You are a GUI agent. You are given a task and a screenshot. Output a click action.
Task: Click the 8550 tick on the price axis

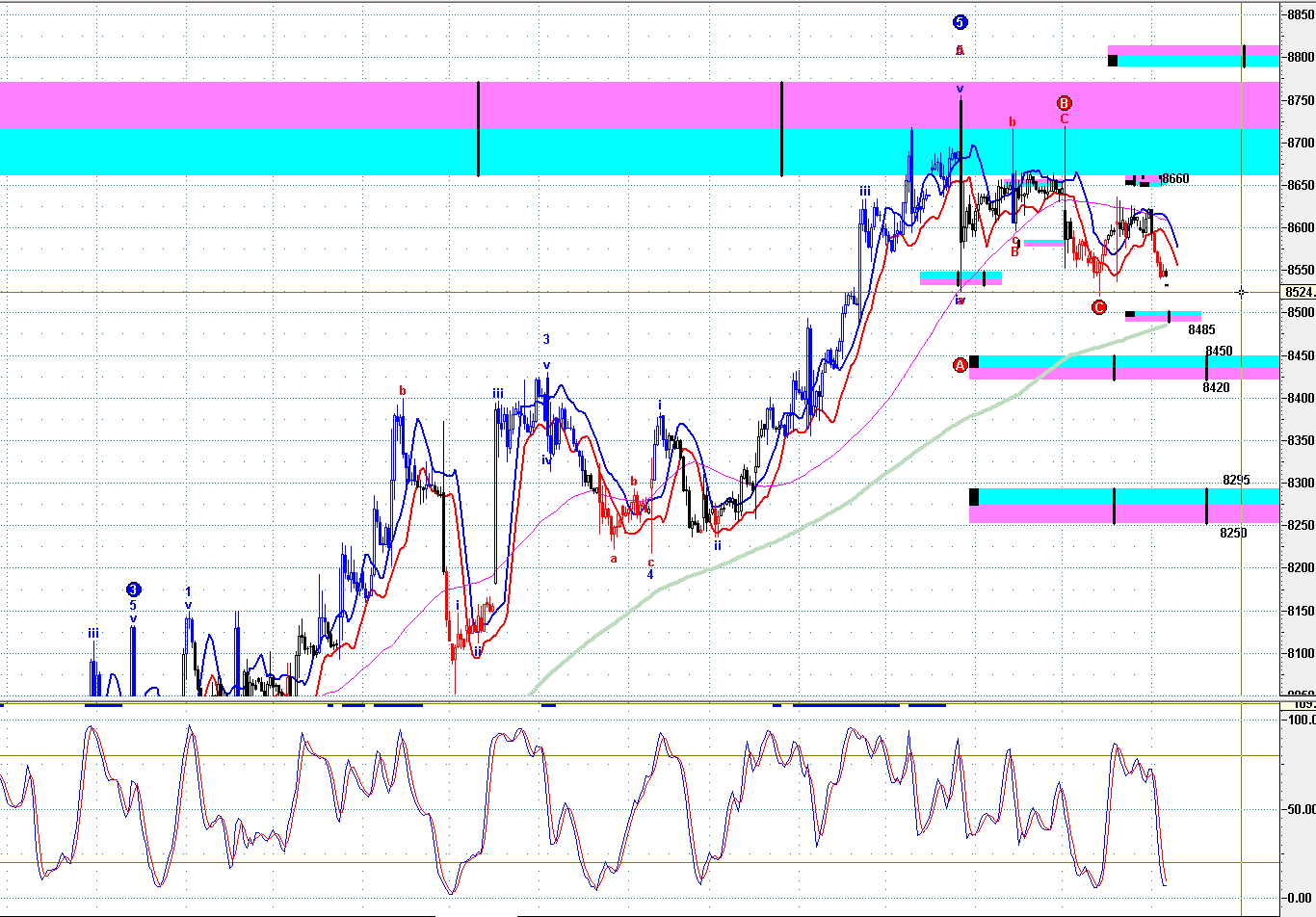[1301, 271]
